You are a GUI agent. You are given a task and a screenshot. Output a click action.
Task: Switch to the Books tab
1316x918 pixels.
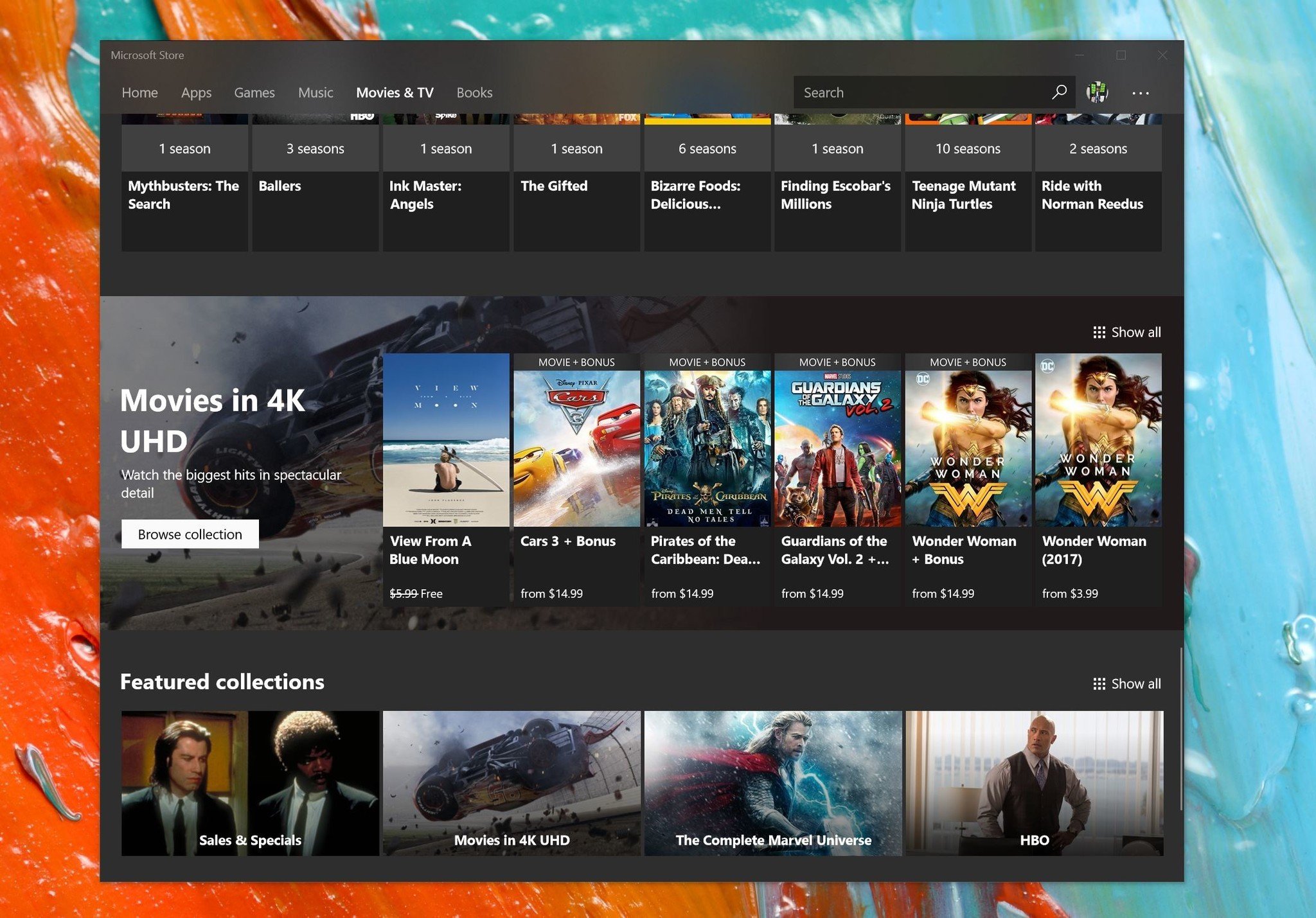474,93
